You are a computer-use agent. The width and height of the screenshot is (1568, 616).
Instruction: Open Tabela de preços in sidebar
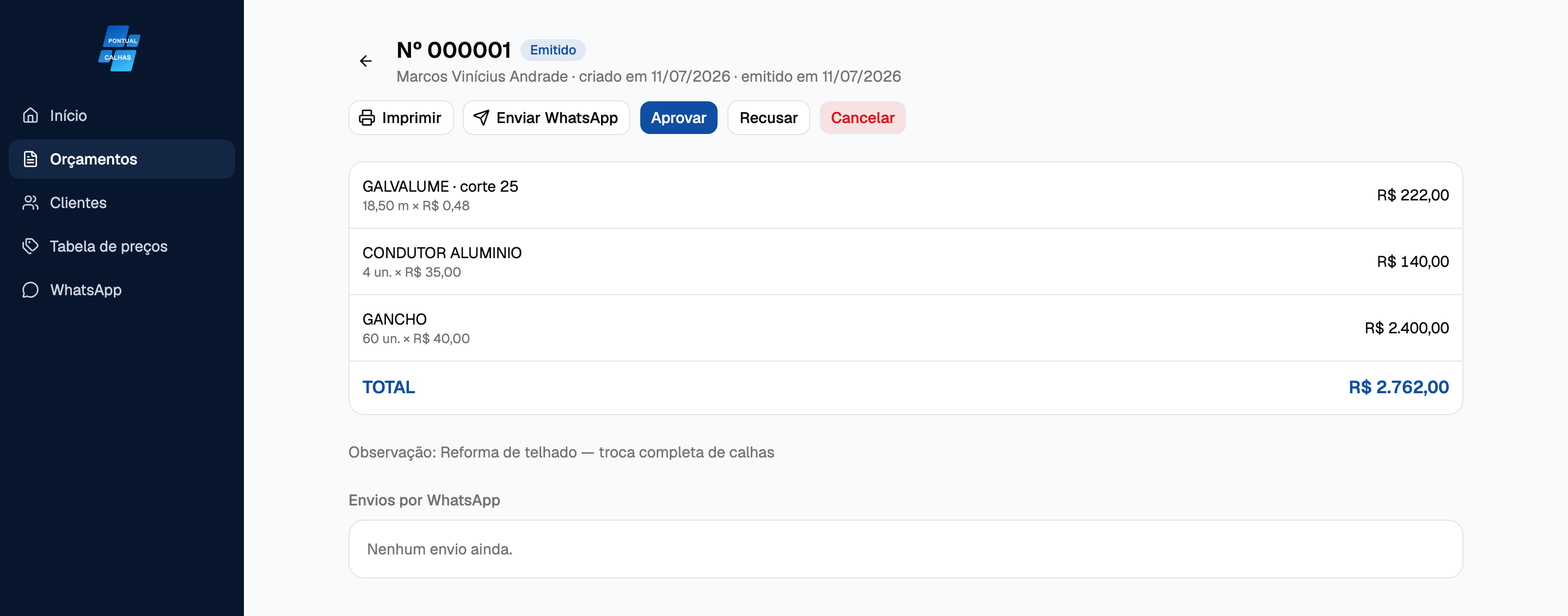[122, 246]
